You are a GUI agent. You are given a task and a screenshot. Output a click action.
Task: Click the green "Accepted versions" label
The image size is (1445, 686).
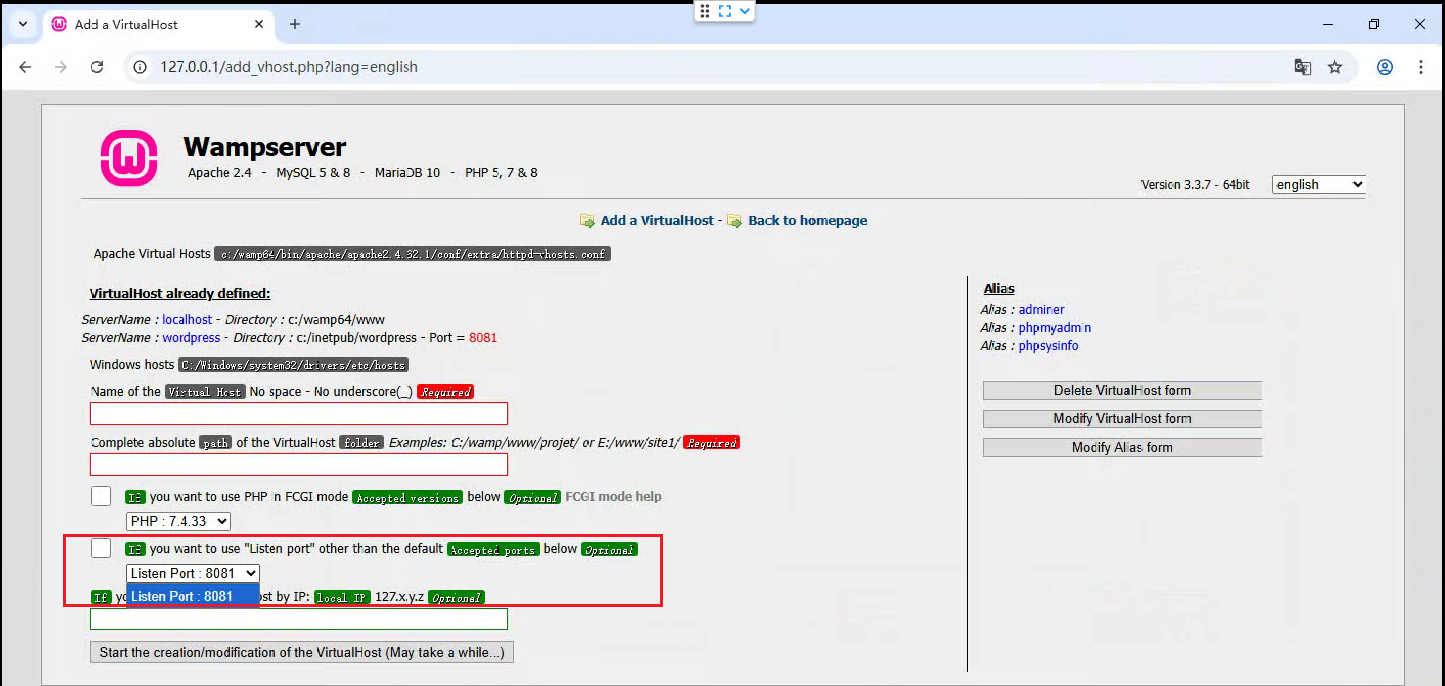click(x=407, y=497)
